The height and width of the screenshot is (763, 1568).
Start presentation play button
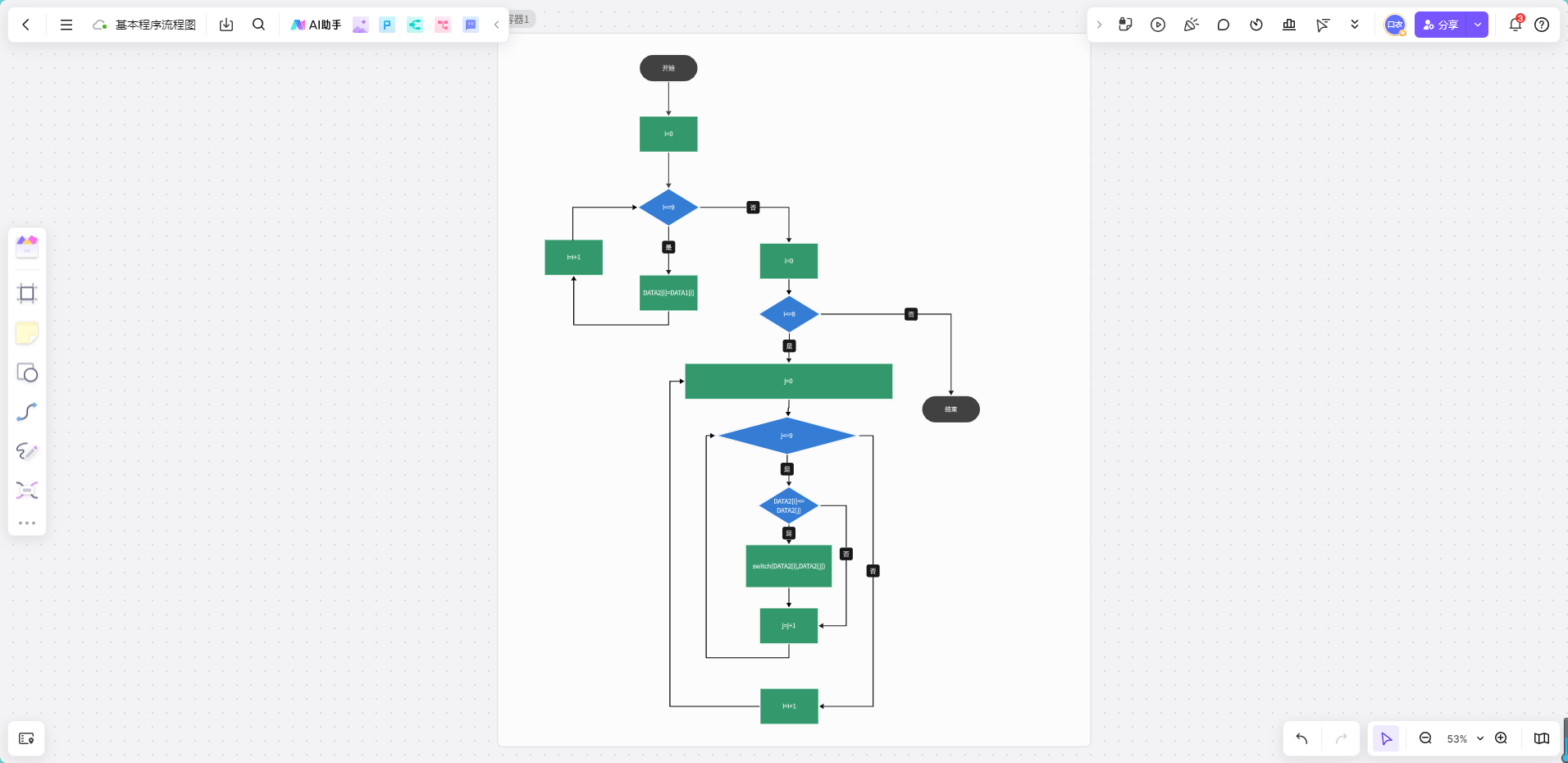click(x=1158, y=25)
